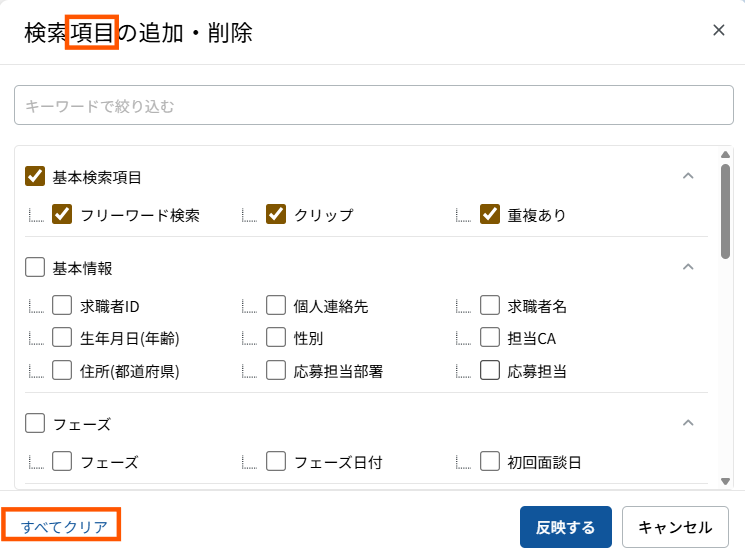Collapse the 基本情報 section chevron
745x556 pixels.
click(x=688, y=267)
